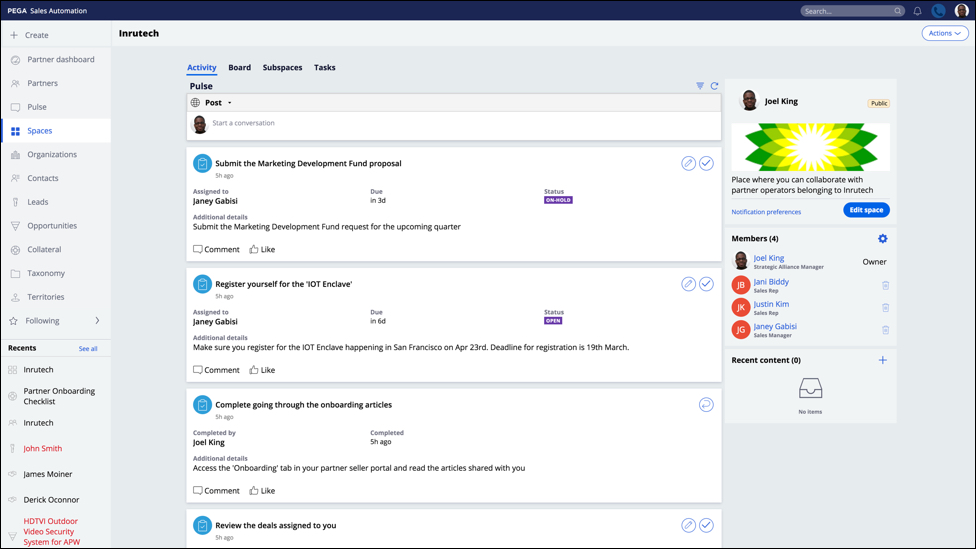Open the Actions dropdown
Image resolution: width=976 pixels, height=549 pixels.
coord(944,33)
